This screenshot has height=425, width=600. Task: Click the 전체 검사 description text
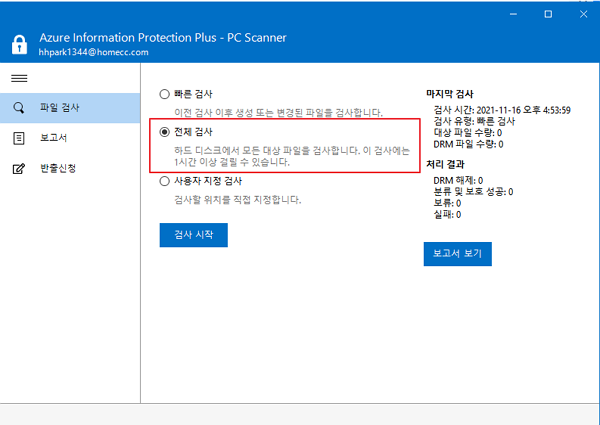coord(282,155)
